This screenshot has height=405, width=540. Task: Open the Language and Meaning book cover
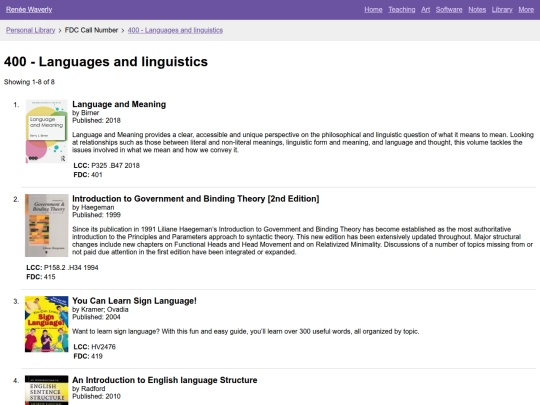(46, 132)
